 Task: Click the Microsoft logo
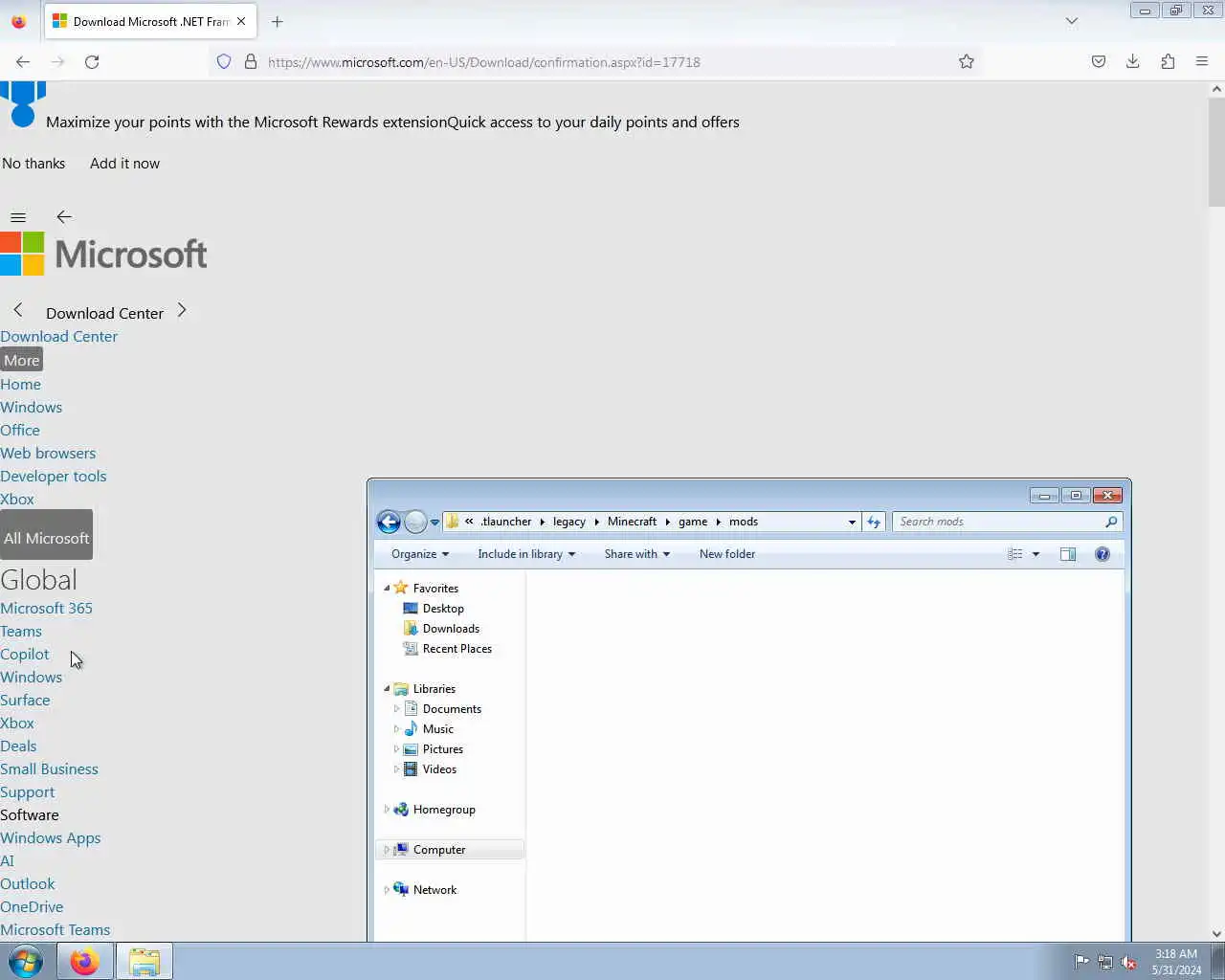coord(103,254)
